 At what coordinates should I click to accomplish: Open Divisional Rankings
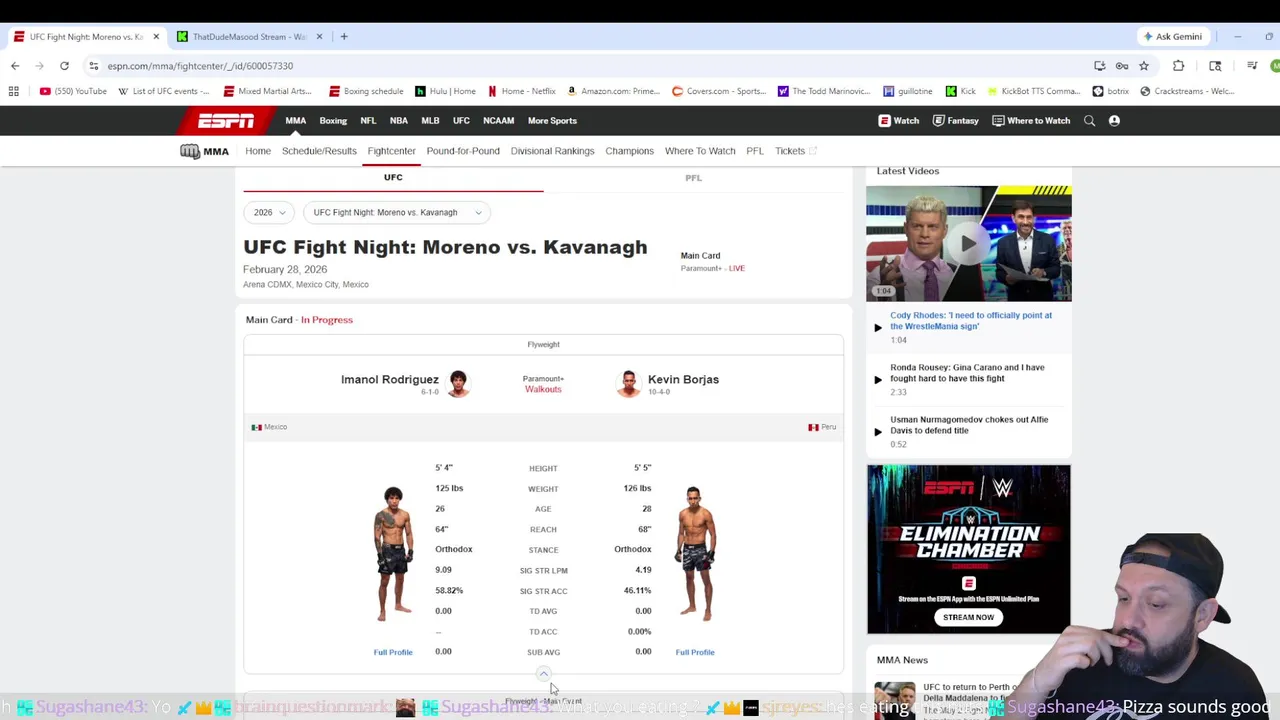click(552, 151)
